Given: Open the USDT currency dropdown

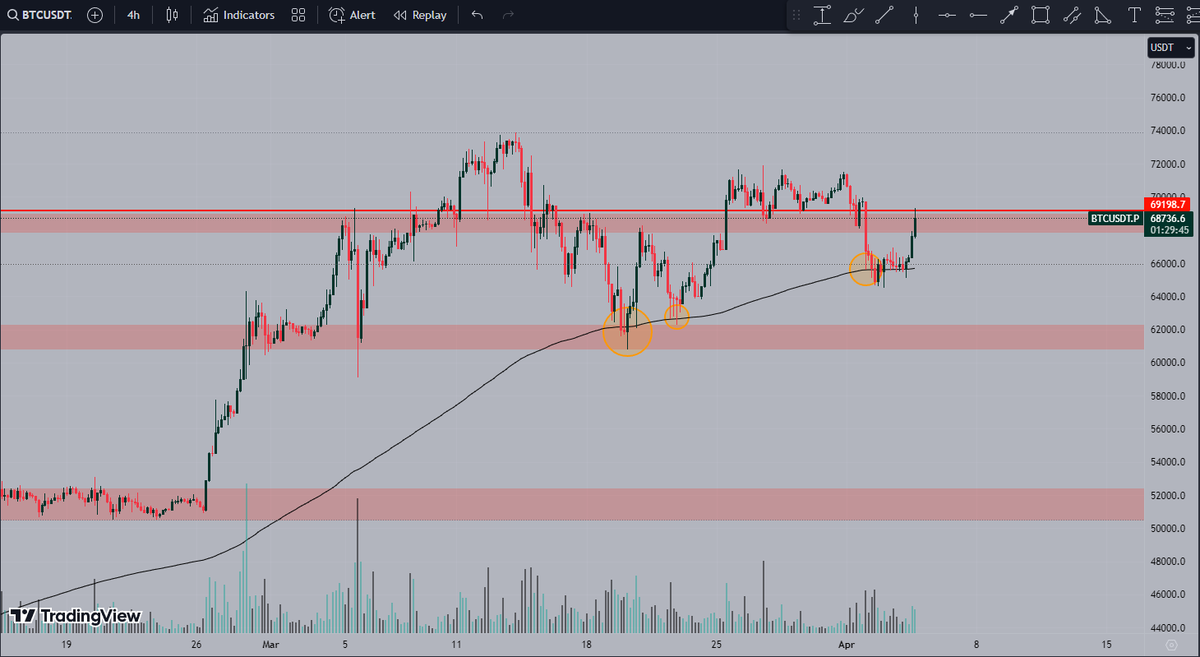Looking at the screenshot, I should coord(1169,47).
